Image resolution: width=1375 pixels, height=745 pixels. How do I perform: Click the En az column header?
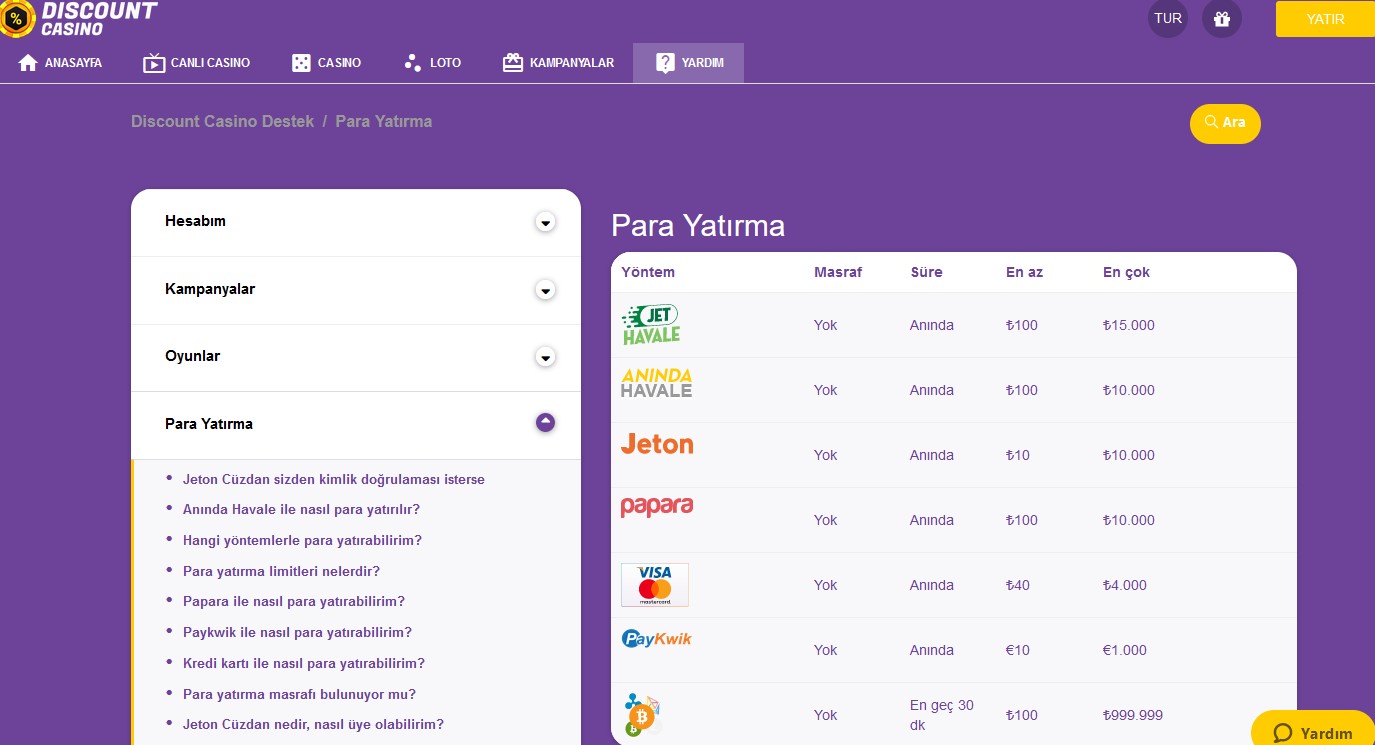point(1024,272)
